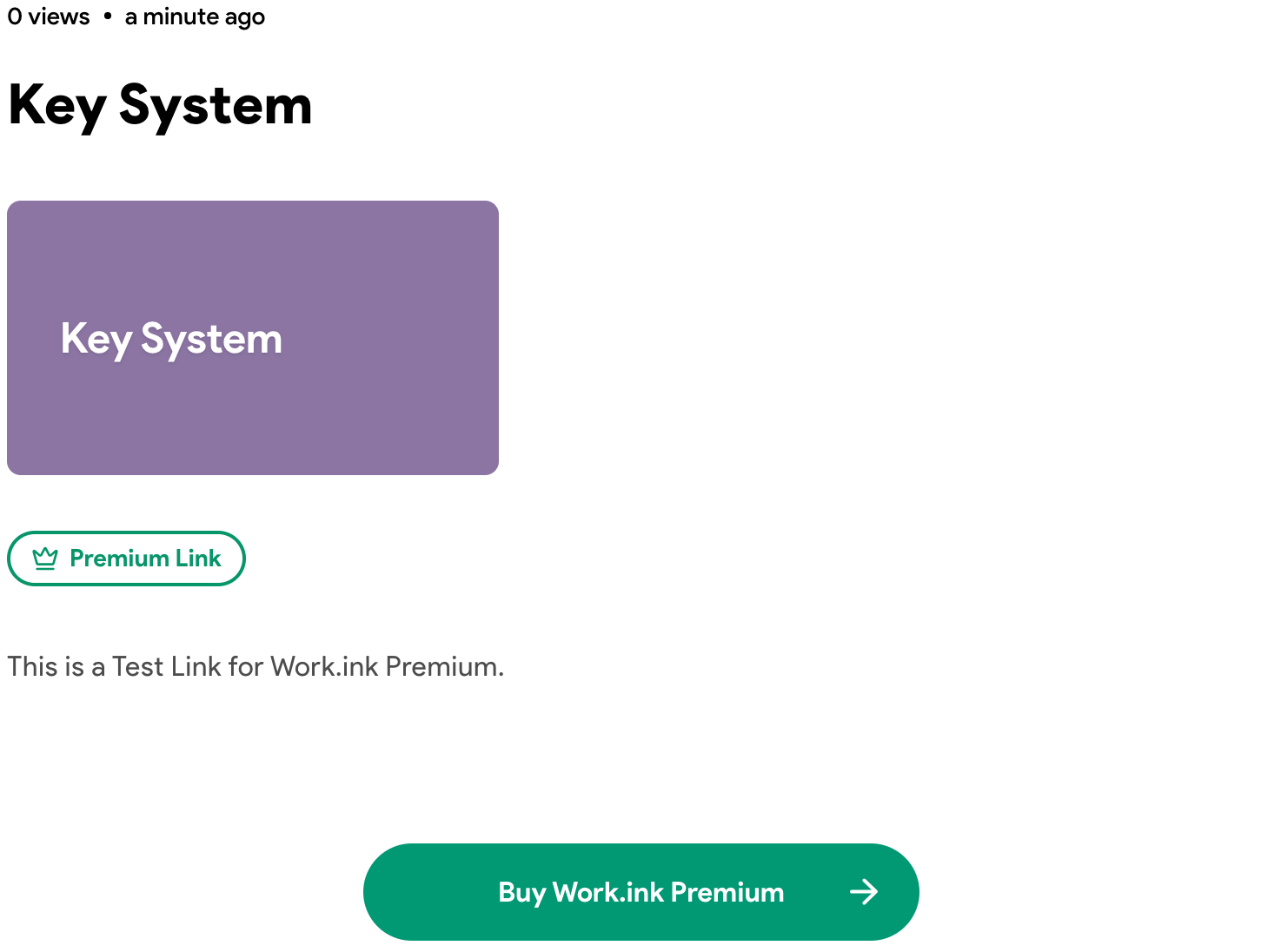1281x952 pixels.
Task: Click the bullet separator between views and time
Action: pos(108,17)
